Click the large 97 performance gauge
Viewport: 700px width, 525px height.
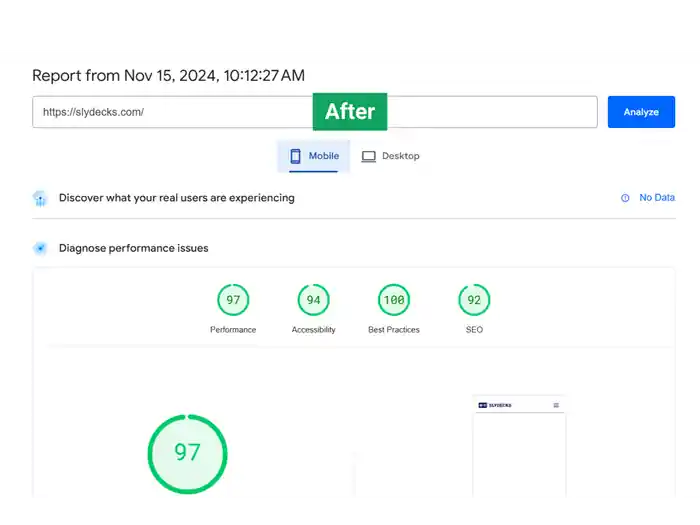188,454
